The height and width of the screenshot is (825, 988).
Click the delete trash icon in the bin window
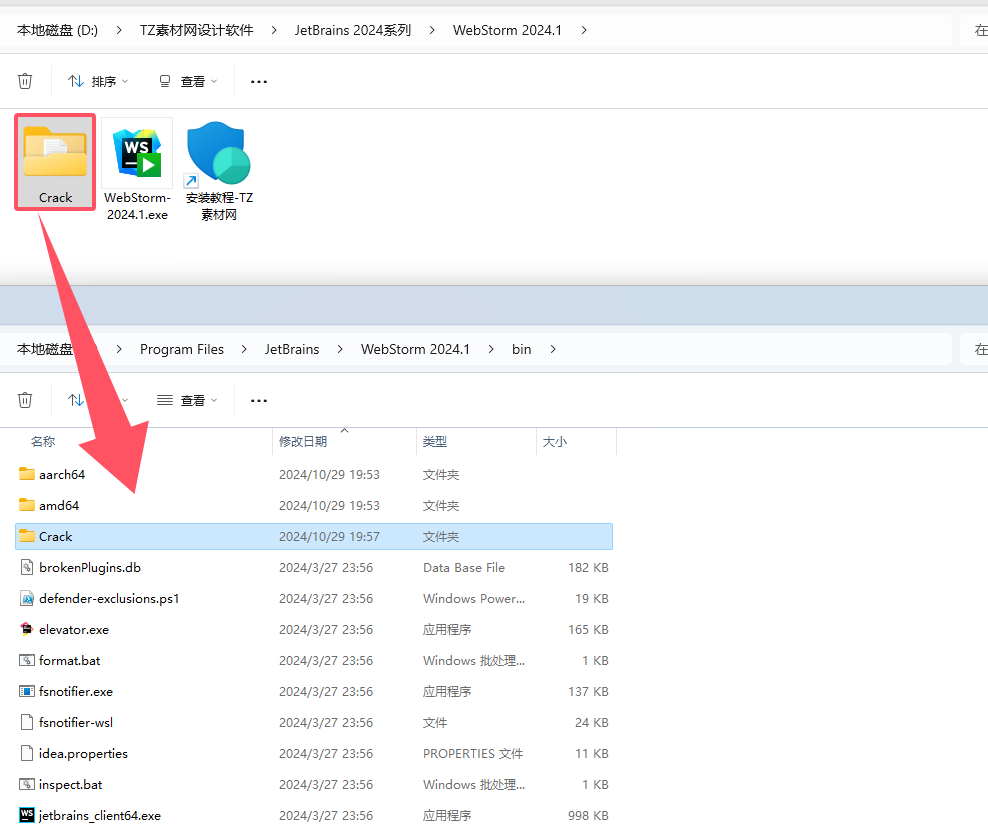pyautogui.click(x=25, y=400)
